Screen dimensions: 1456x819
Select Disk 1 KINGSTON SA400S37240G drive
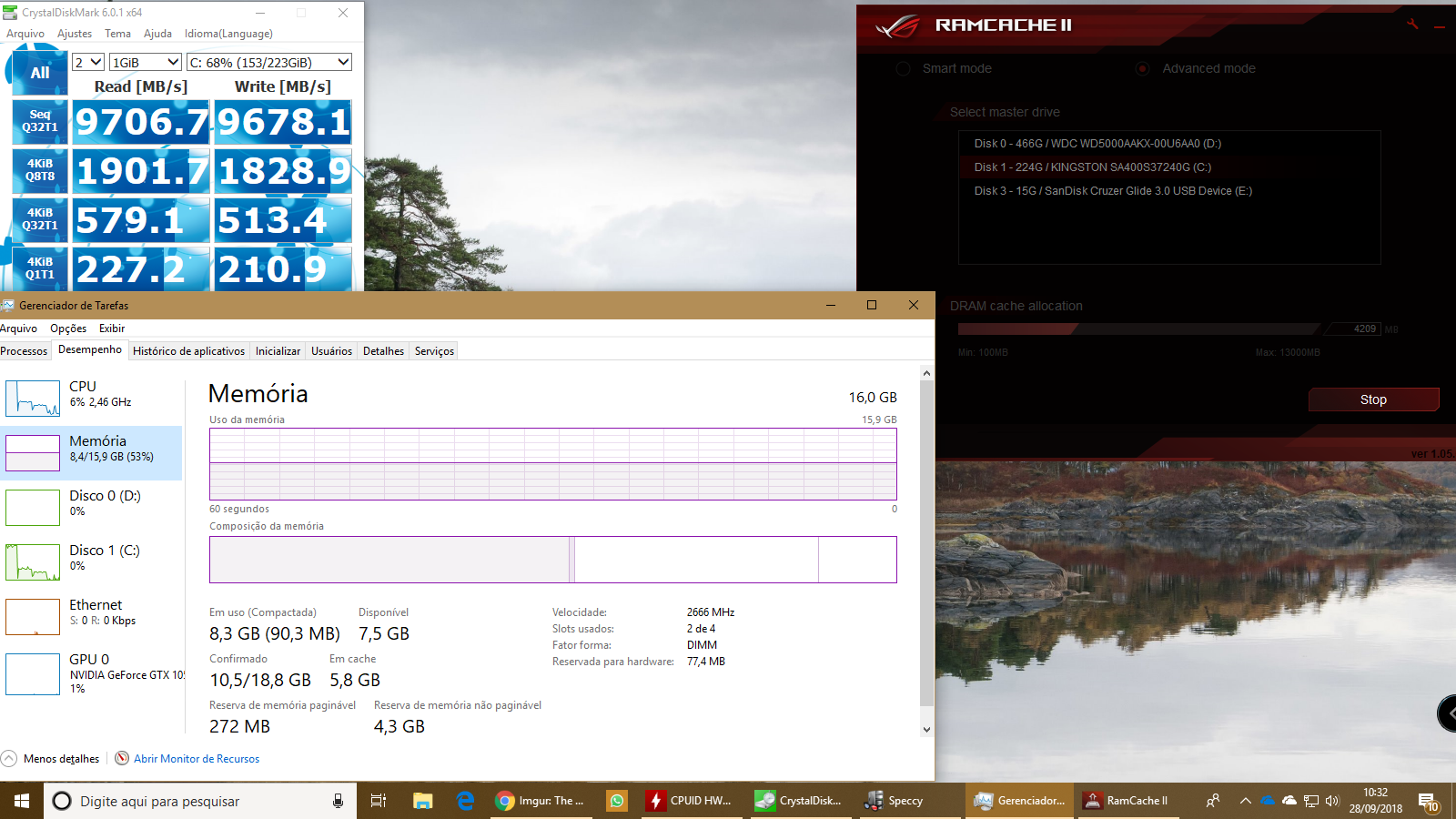(1169, 167)
